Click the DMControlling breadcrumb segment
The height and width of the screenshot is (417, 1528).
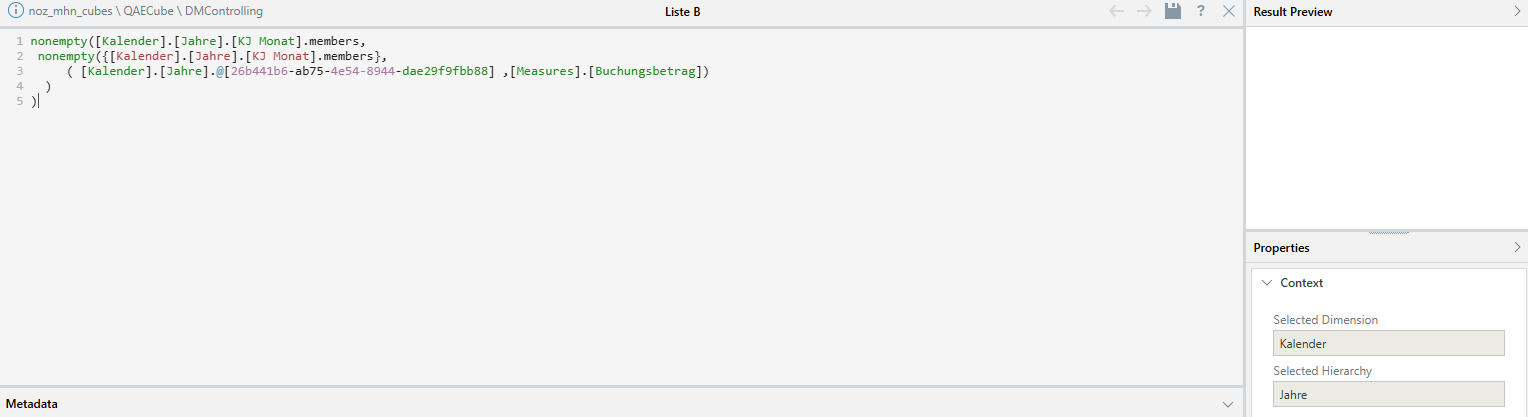[x=224, y=12]
